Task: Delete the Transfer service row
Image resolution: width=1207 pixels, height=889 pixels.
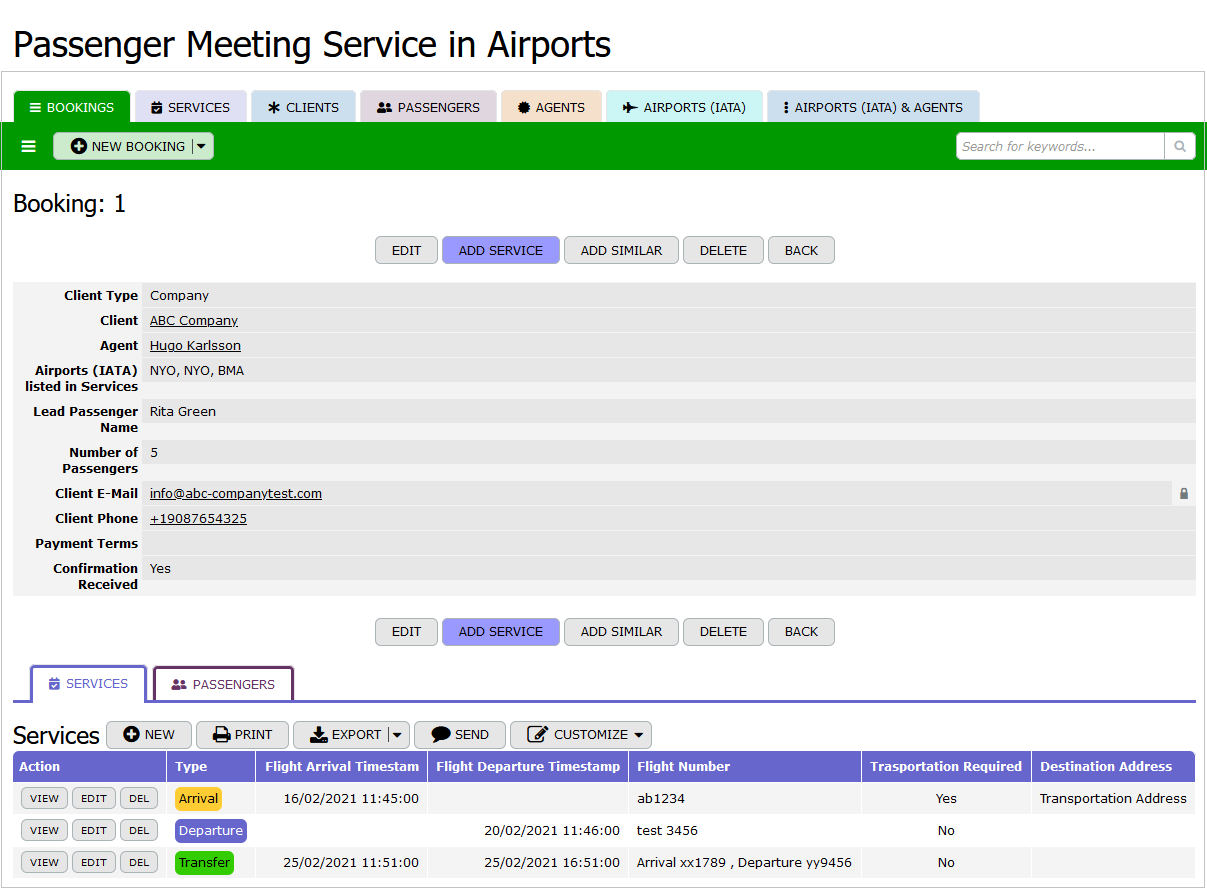Action: (139, 863)
